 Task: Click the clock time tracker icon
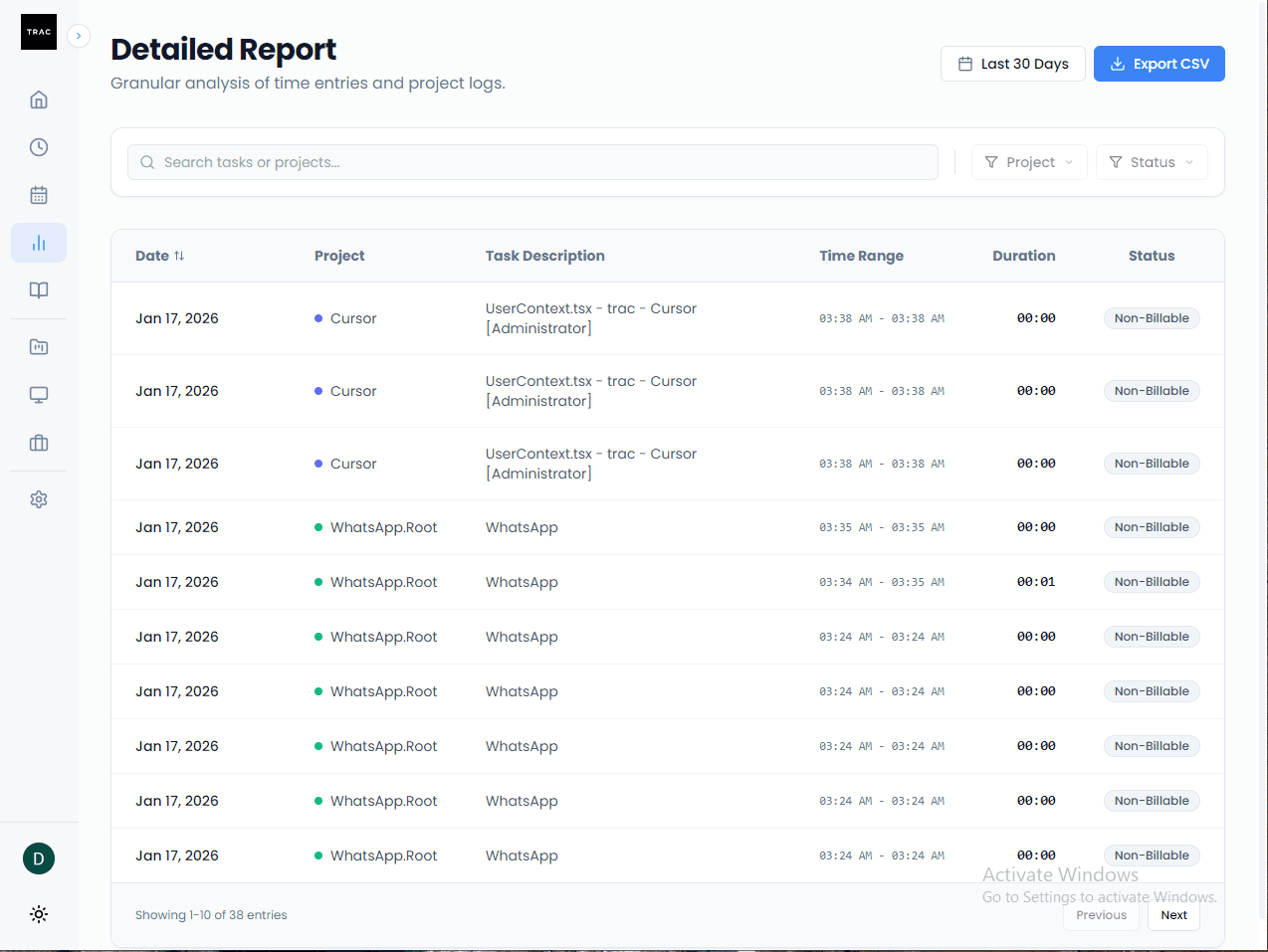pyautogui.click(x=39, y=147)
